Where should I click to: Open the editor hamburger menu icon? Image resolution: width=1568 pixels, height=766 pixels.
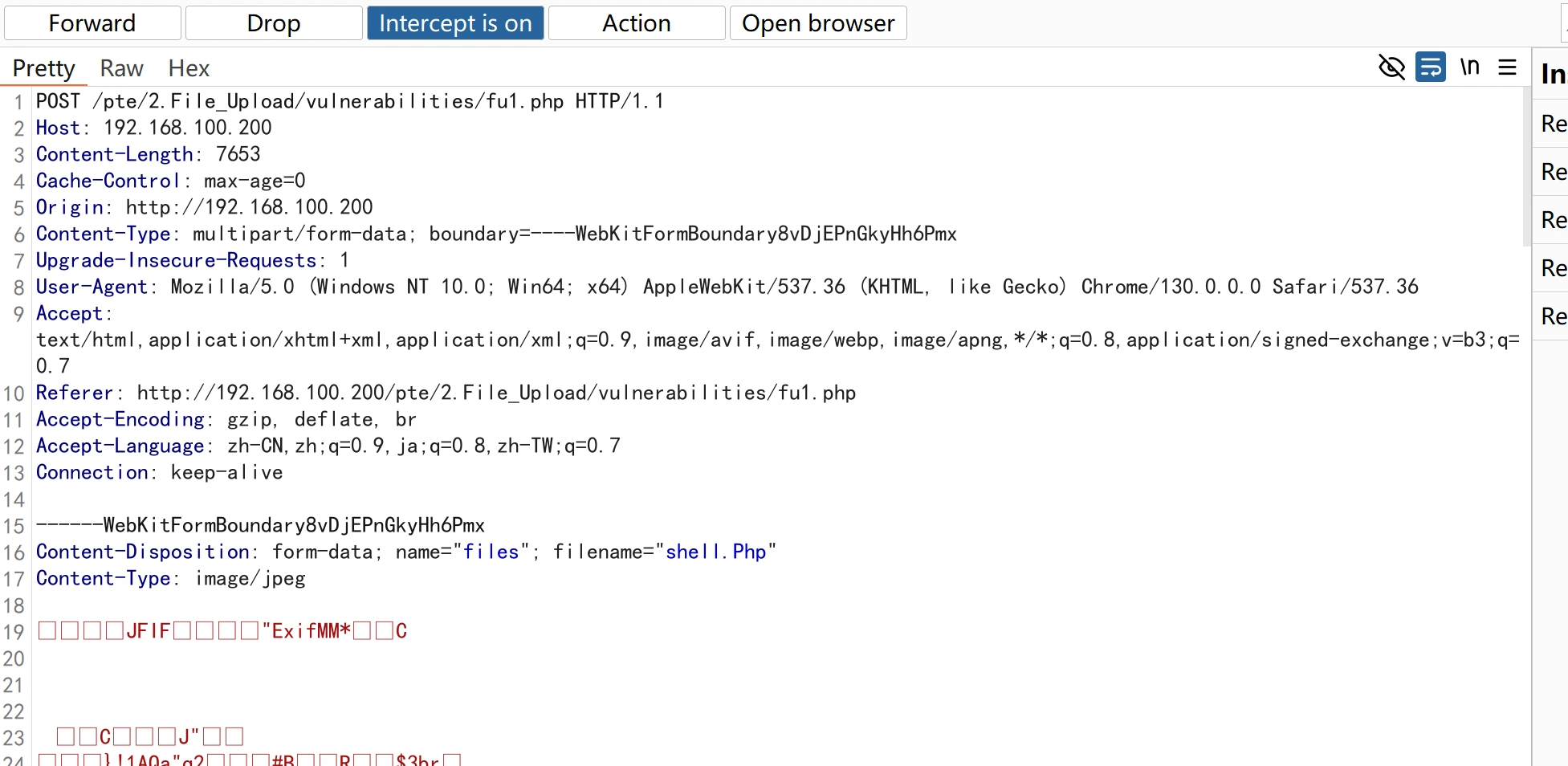pos(1508,67)
